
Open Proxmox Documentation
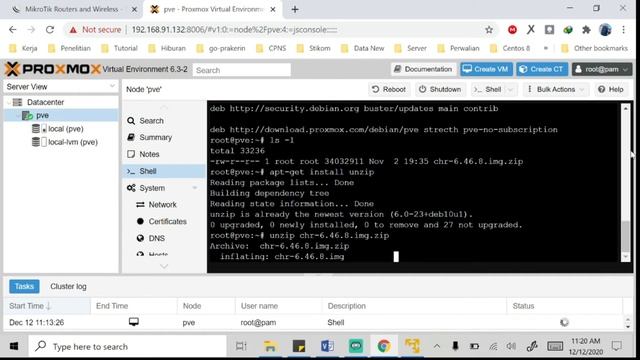coord(423,69)
